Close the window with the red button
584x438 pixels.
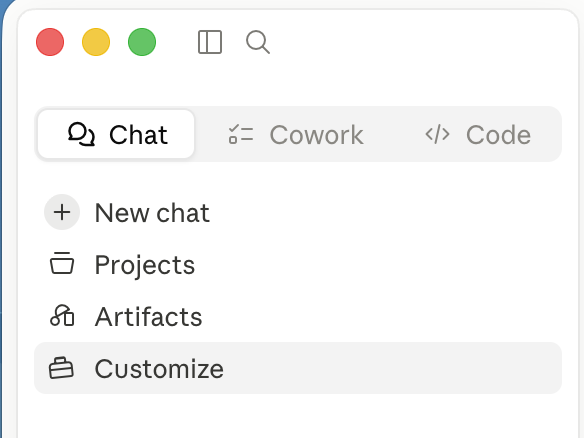[x=50, y=42]
